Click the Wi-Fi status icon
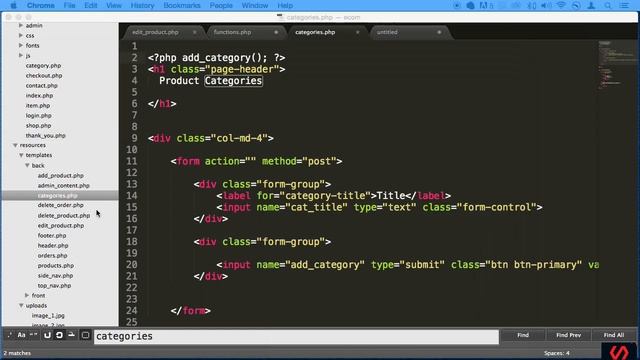The image size is (640, 360). pos(561,5)
